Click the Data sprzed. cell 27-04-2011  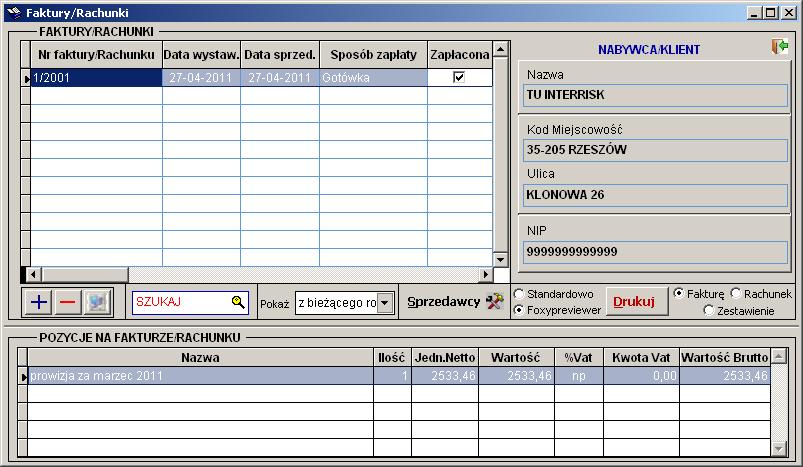pyautogui.click(x=280, y=78)
